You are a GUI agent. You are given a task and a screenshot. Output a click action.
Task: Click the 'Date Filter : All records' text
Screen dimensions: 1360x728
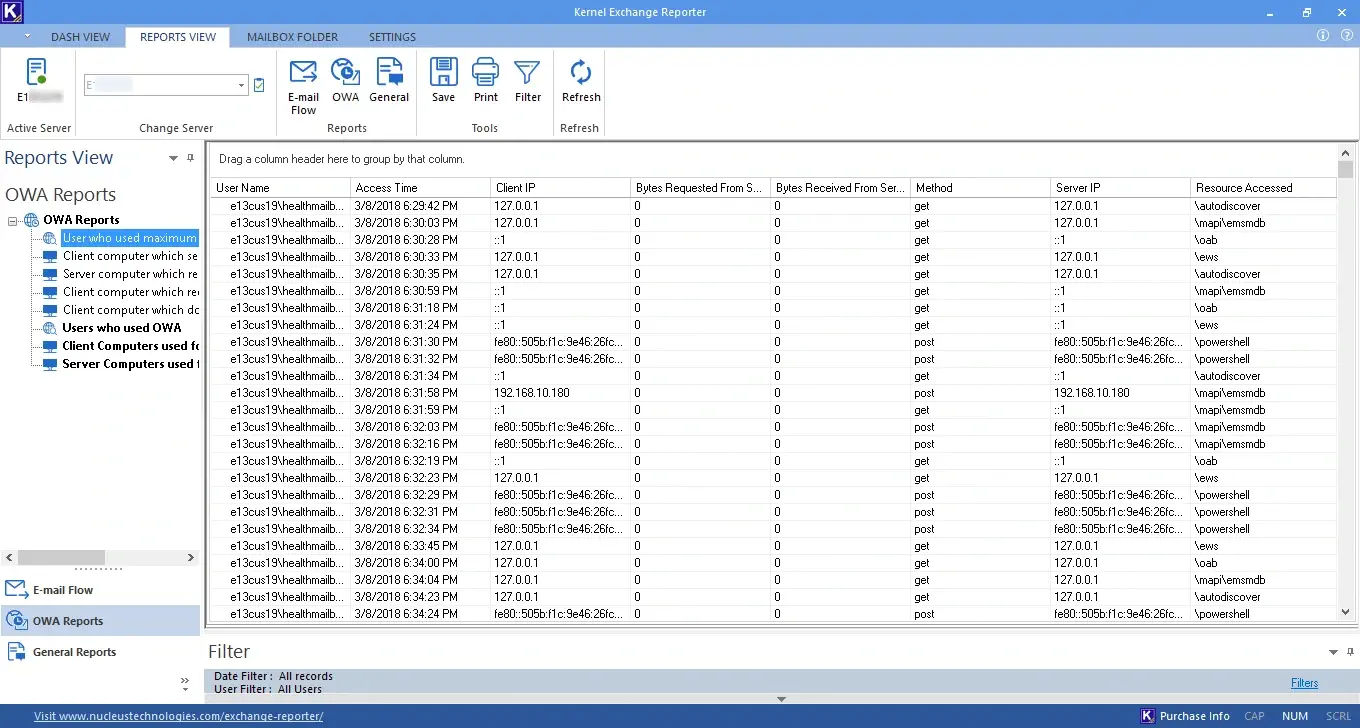click(273, 676)
